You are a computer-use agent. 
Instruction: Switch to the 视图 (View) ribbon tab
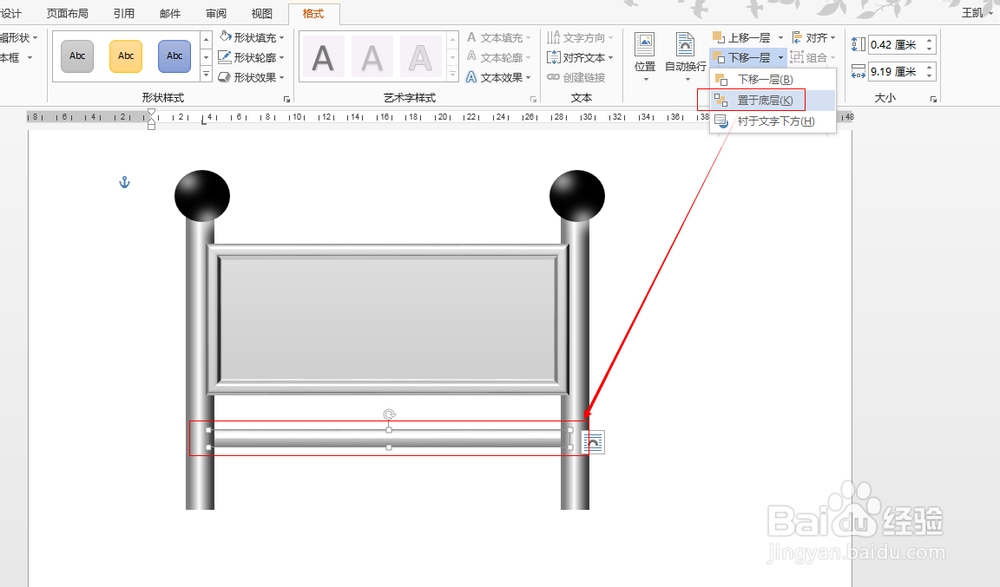tap(262, 13)
